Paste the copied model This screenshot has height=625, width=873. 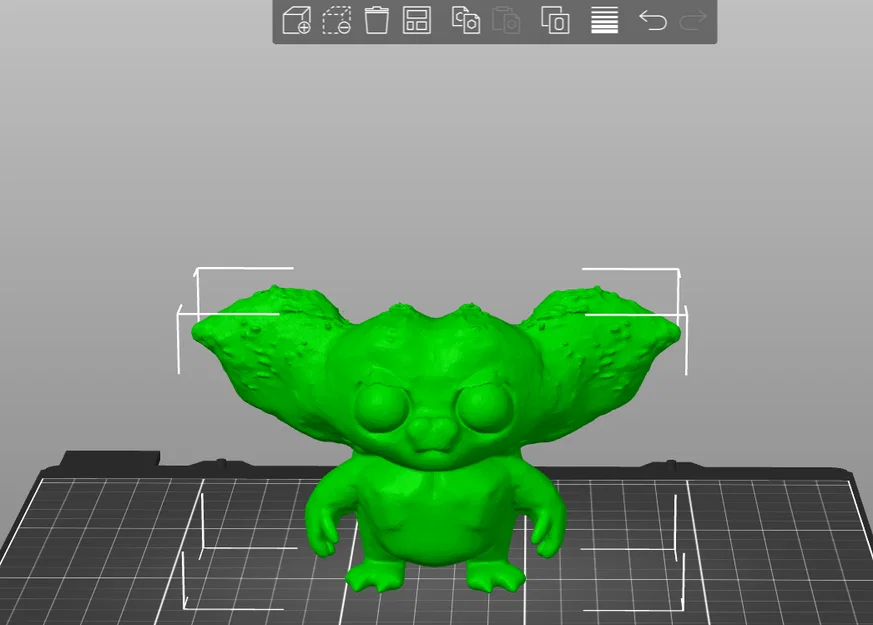click(506, 19)
